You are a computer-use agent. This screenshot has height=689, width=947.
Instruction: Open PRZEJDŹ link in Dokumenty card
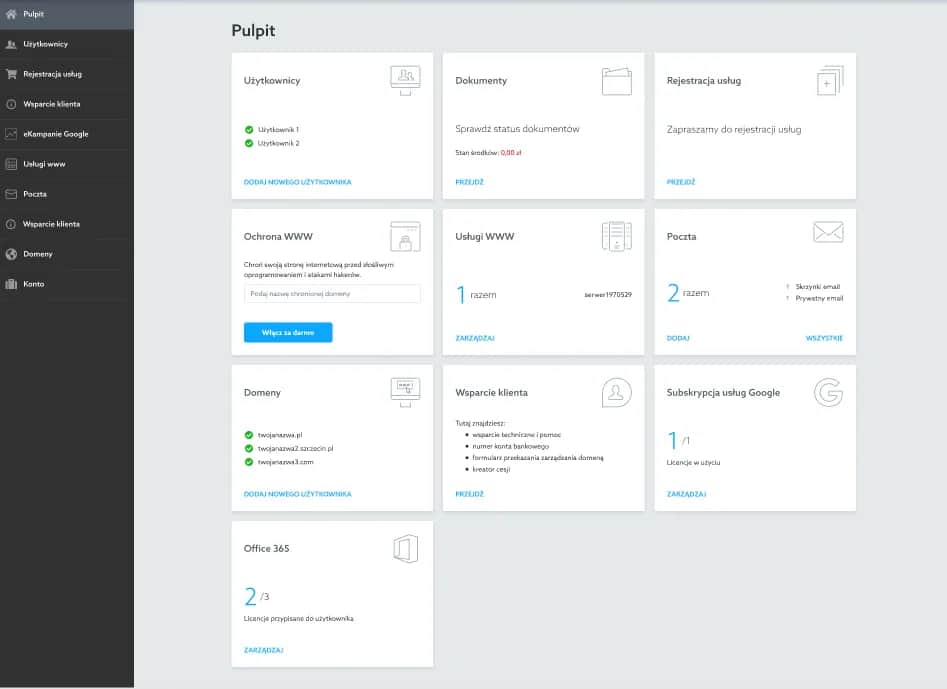click(469, 182)
